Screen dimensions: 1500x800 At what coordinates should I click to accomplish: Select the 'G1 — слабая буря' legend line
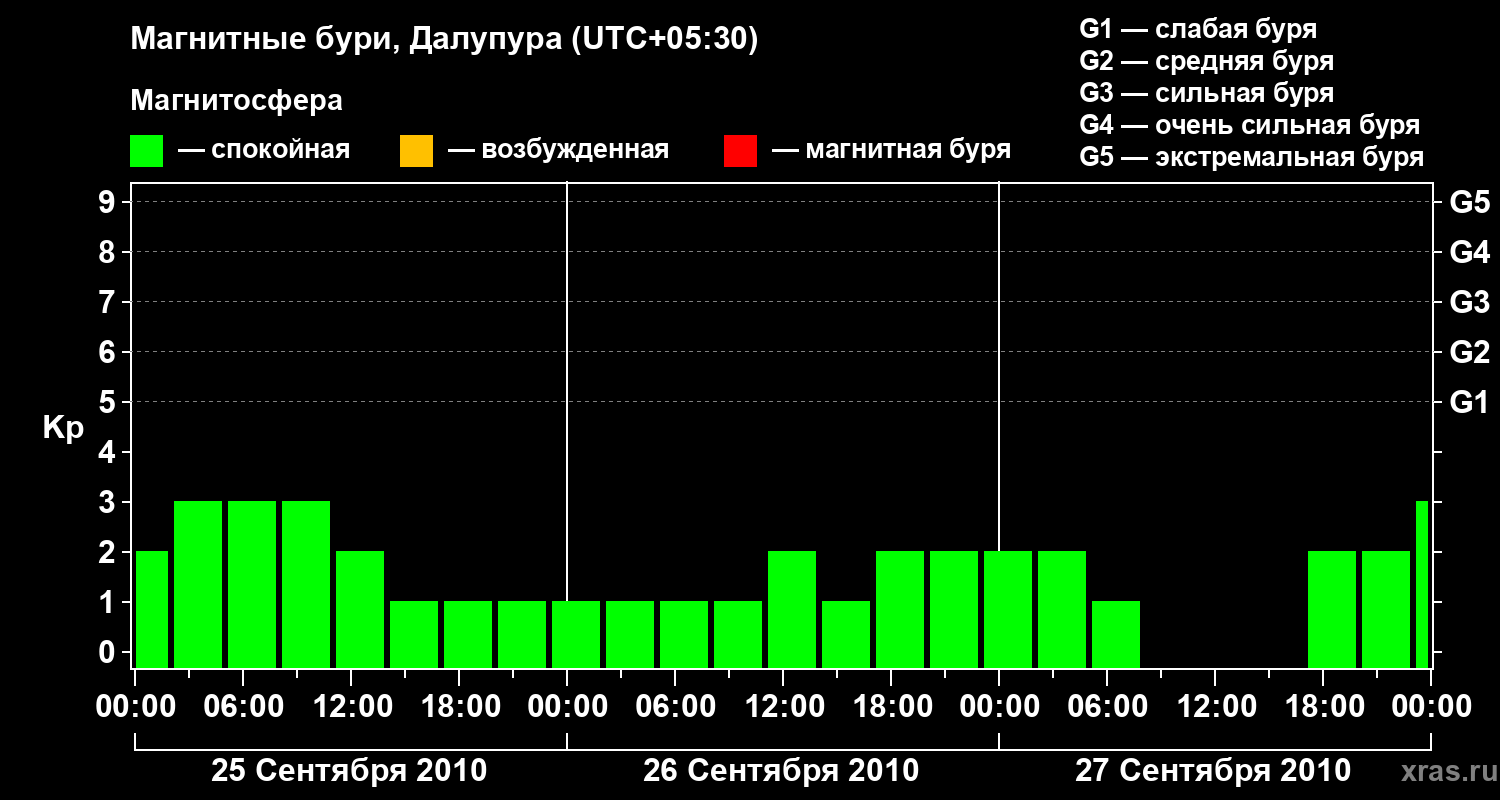click(x=1198, y=29)
